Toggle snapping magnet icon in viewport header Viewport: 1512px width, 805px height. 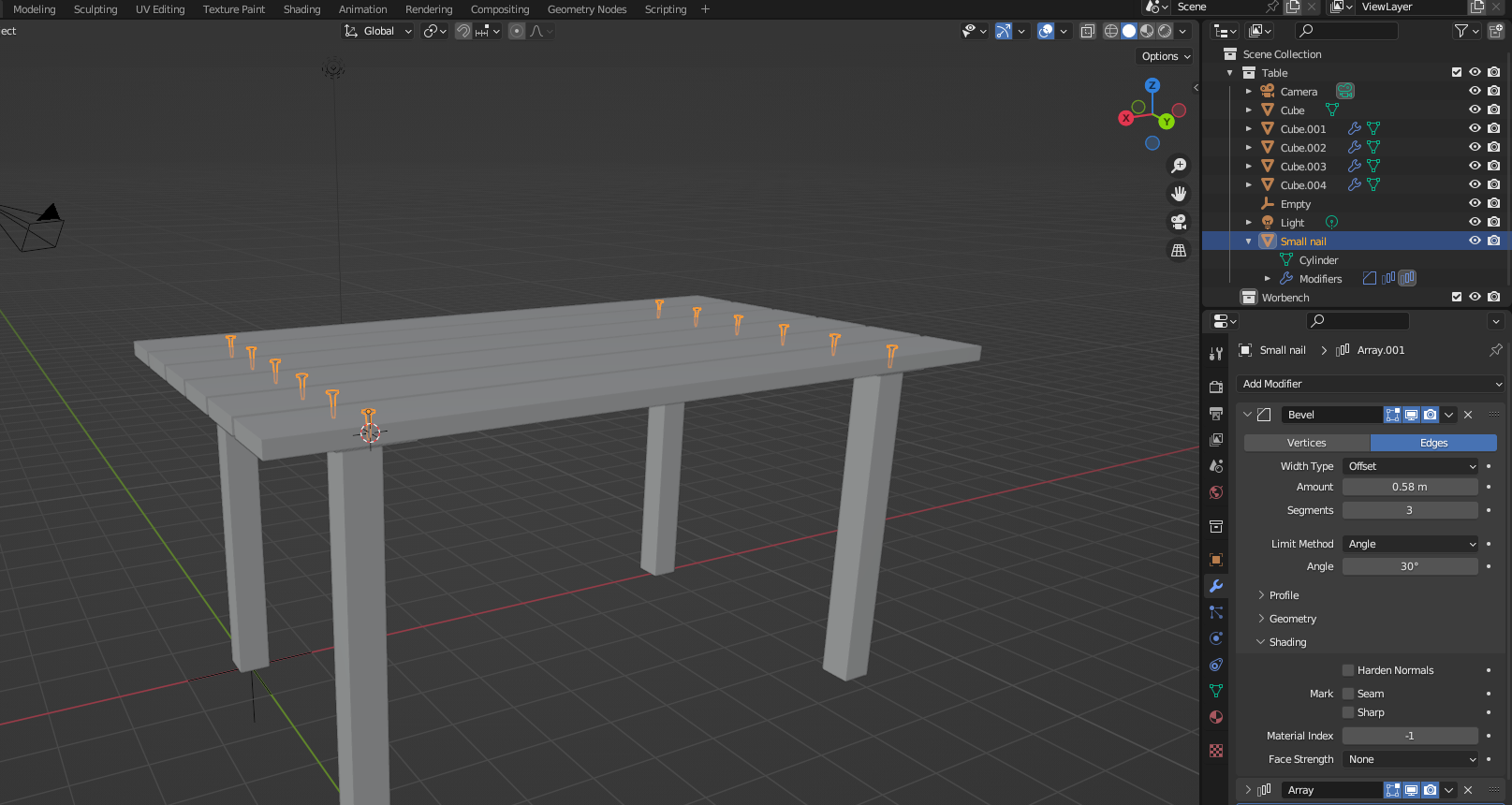[463, 31]
